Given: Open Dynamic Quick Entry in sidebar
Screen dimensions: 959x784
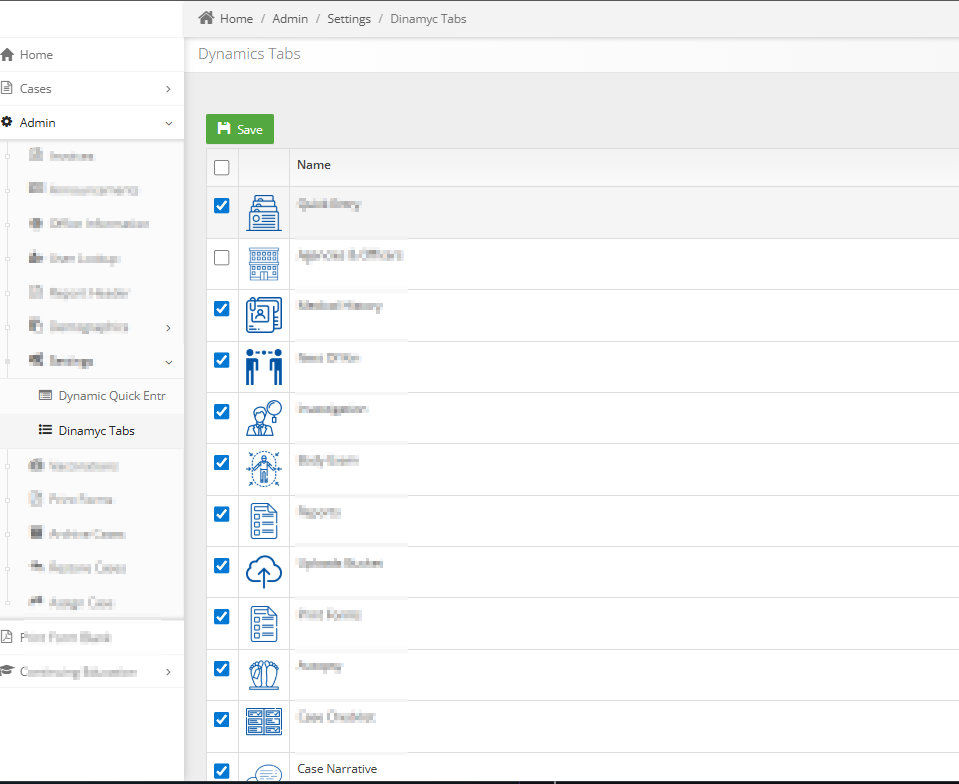Looking at the screenshot, I should (102, 395).
